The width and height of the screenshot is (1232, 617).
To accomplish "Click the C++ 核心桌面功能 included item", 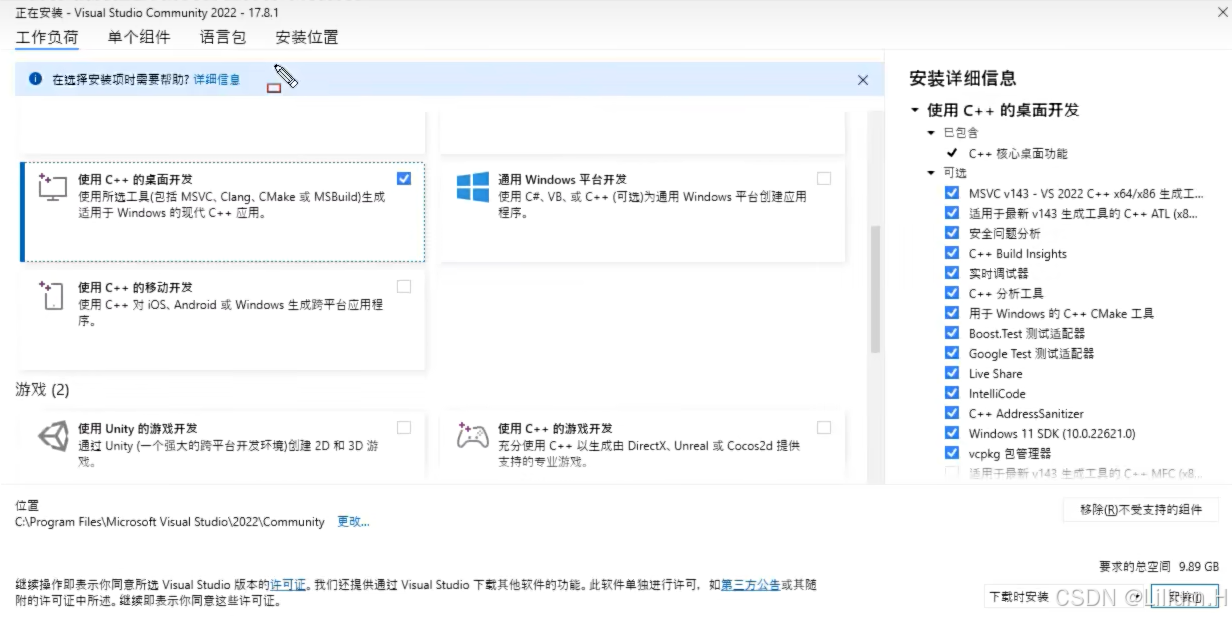I will point(1018,153).
